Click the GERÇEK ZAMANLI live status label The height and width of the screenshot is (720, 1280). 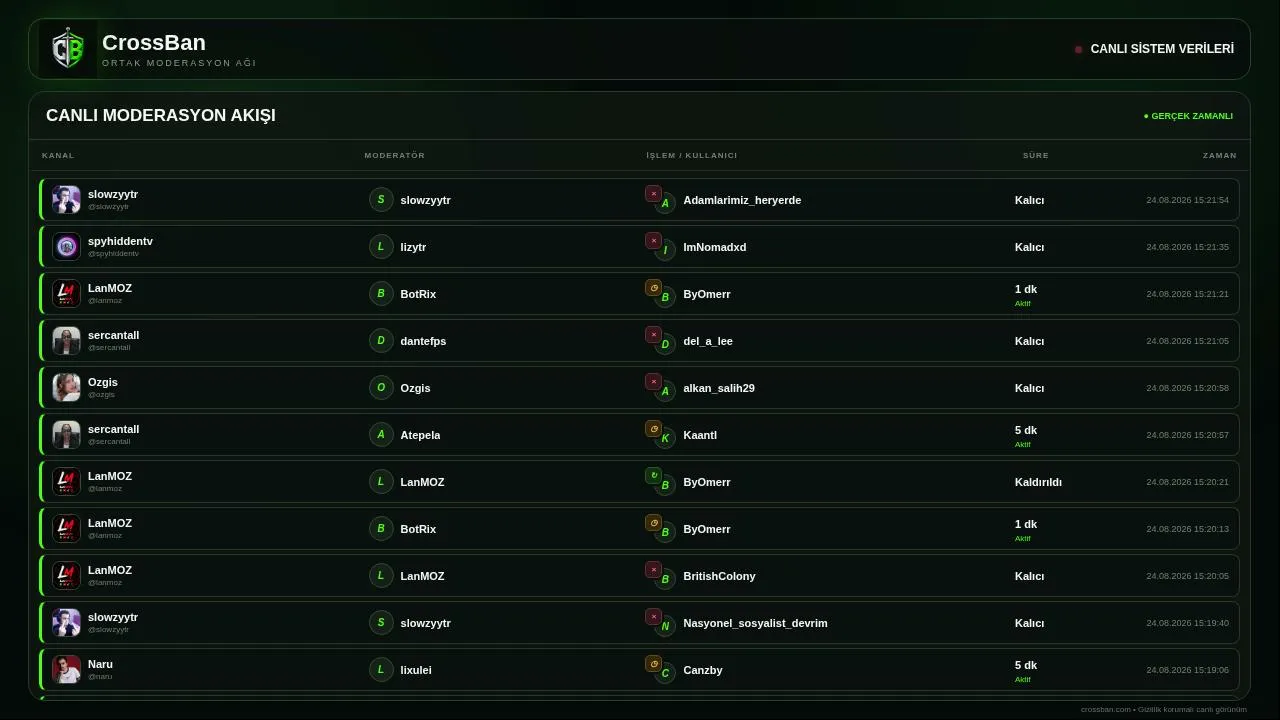[x=1188, y=116]
